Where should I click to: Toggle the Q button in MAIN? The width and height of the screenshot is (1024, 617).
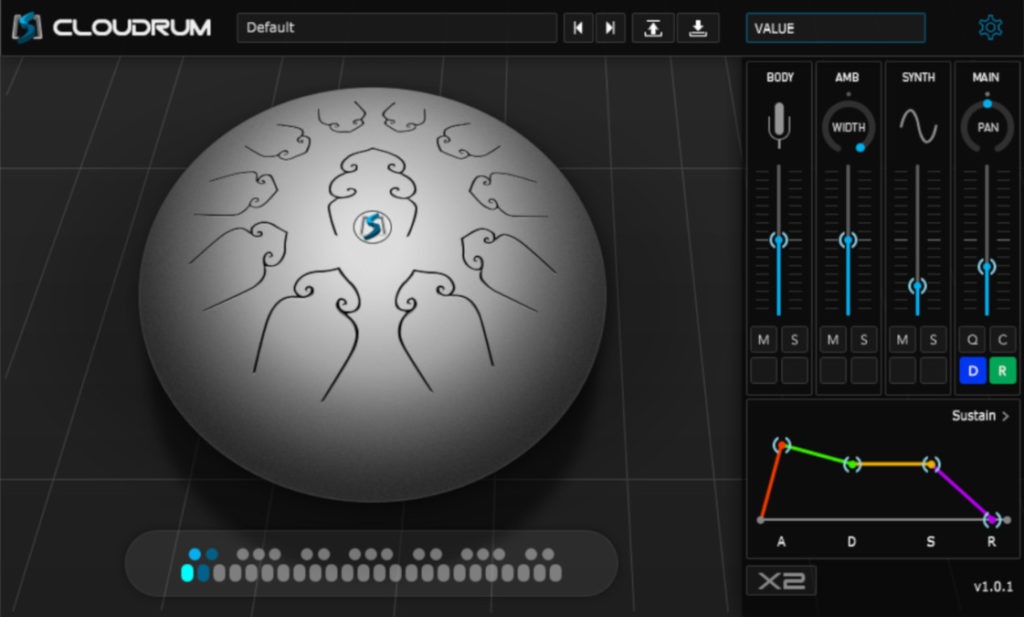tap(972, 340)
